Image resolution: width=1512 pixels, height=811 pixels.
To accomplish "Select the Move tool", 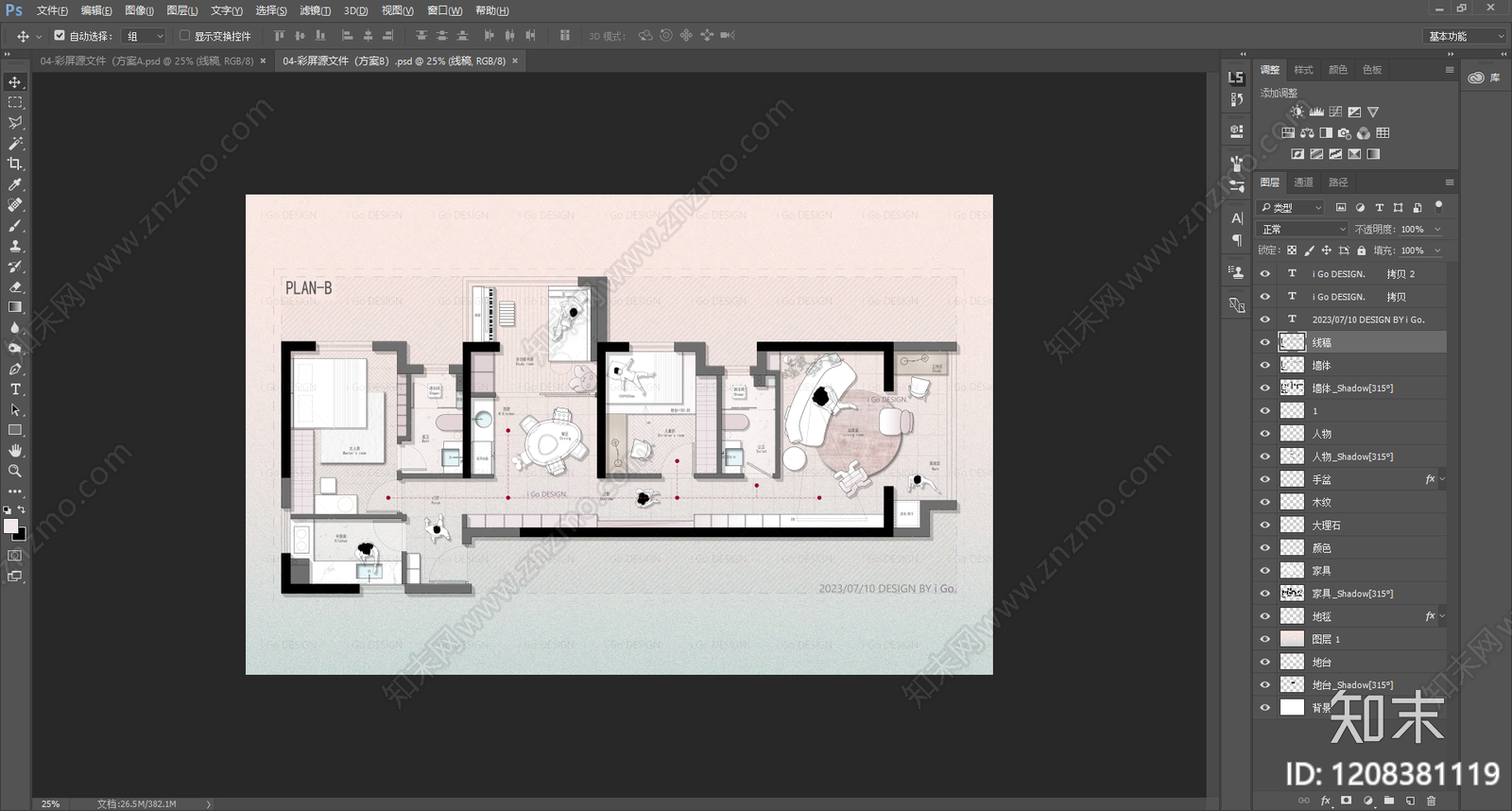I will click(15, 82).
